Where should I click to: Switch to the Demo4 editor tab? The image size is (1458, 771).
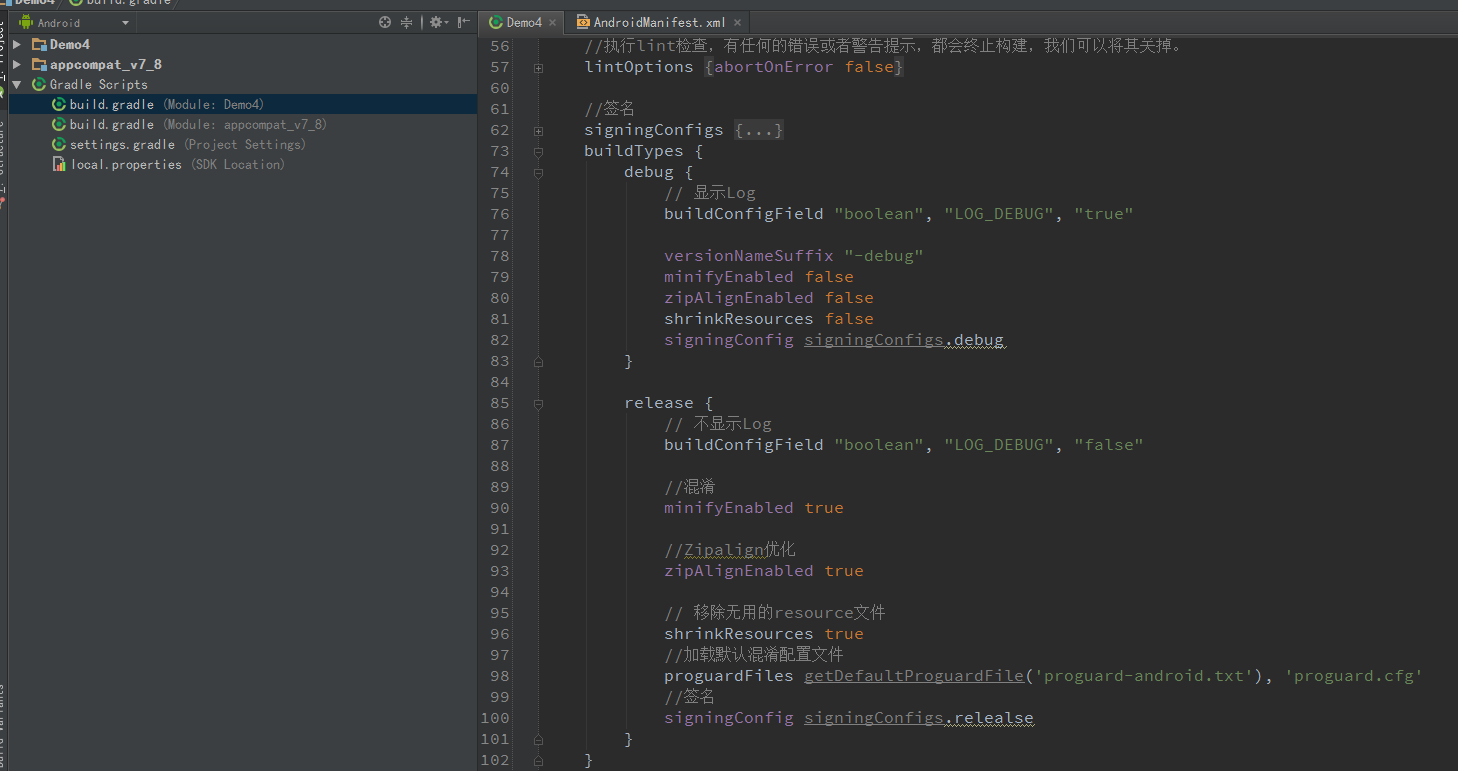click(x=523, y=22)
